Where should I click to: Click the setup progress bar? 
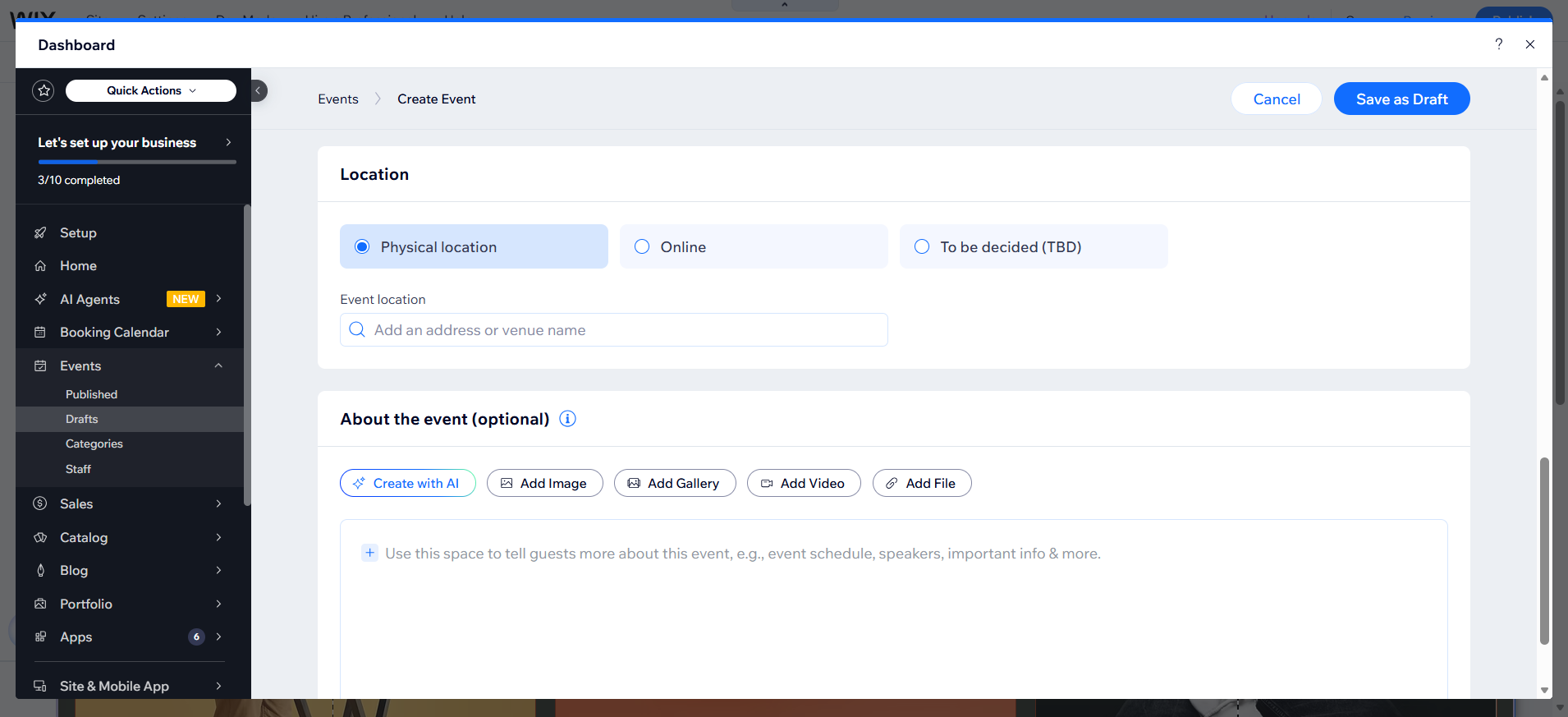point(137,162)
